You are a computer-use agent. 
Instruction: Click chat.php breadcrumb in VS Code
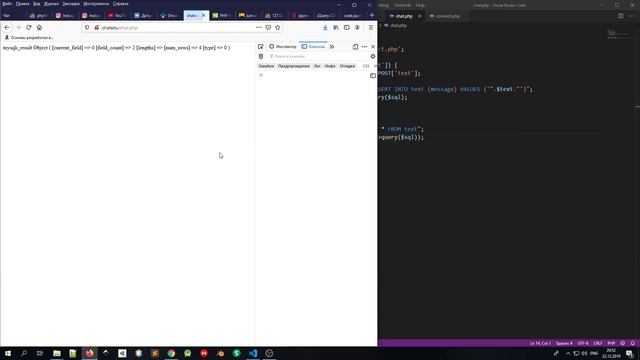coord(396,25)
